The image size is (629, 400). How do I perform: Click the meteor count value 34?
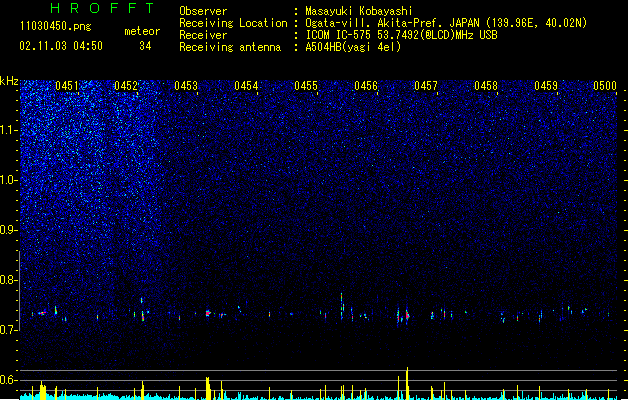(x=145, y=46)
